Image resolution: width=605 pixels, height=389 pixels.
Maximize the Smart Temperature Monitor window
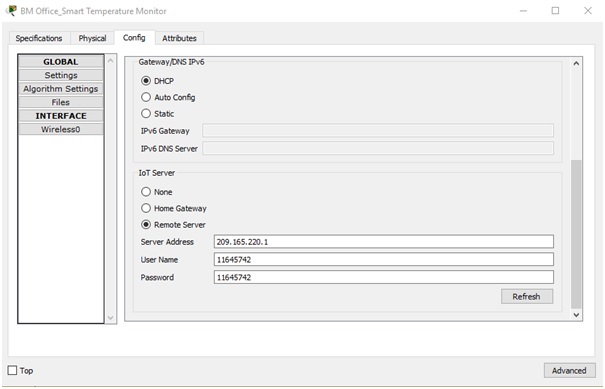(x=555, y=11)
